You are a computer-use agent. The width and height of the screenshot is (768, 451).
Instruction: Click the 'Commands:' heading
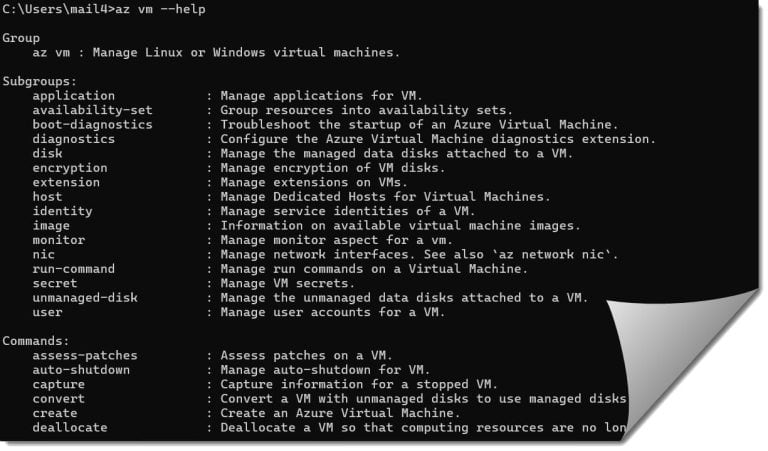(x=36, y=341)
